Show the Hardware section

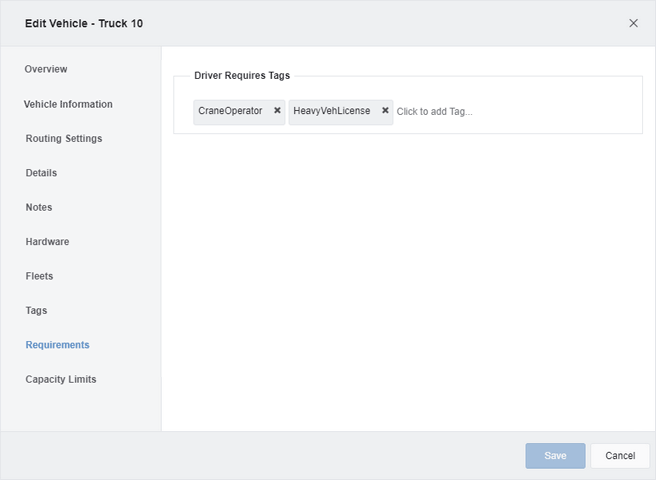(x=47, y=241)
